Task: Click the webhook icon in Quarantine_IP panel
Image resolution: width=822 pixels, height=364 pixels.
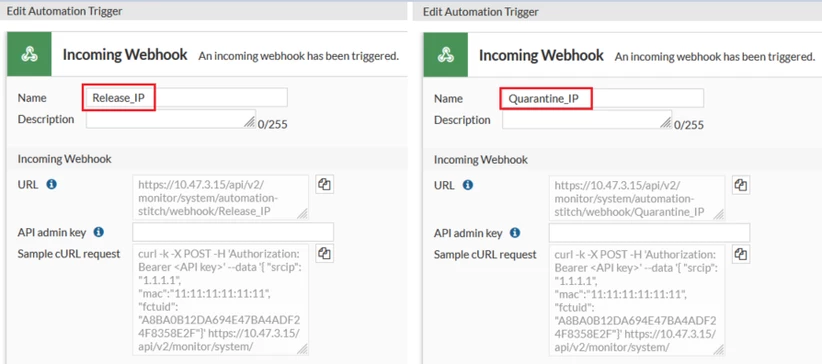Action: 446,54
